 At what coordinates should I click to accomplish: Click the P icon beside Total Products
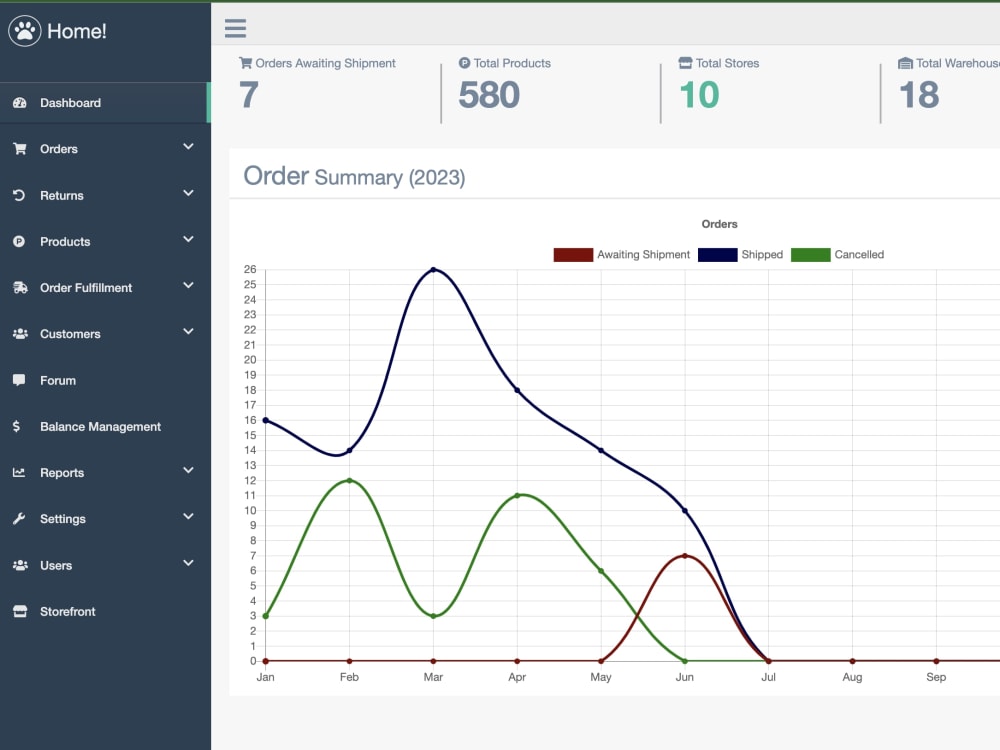(x=464, y=62)
